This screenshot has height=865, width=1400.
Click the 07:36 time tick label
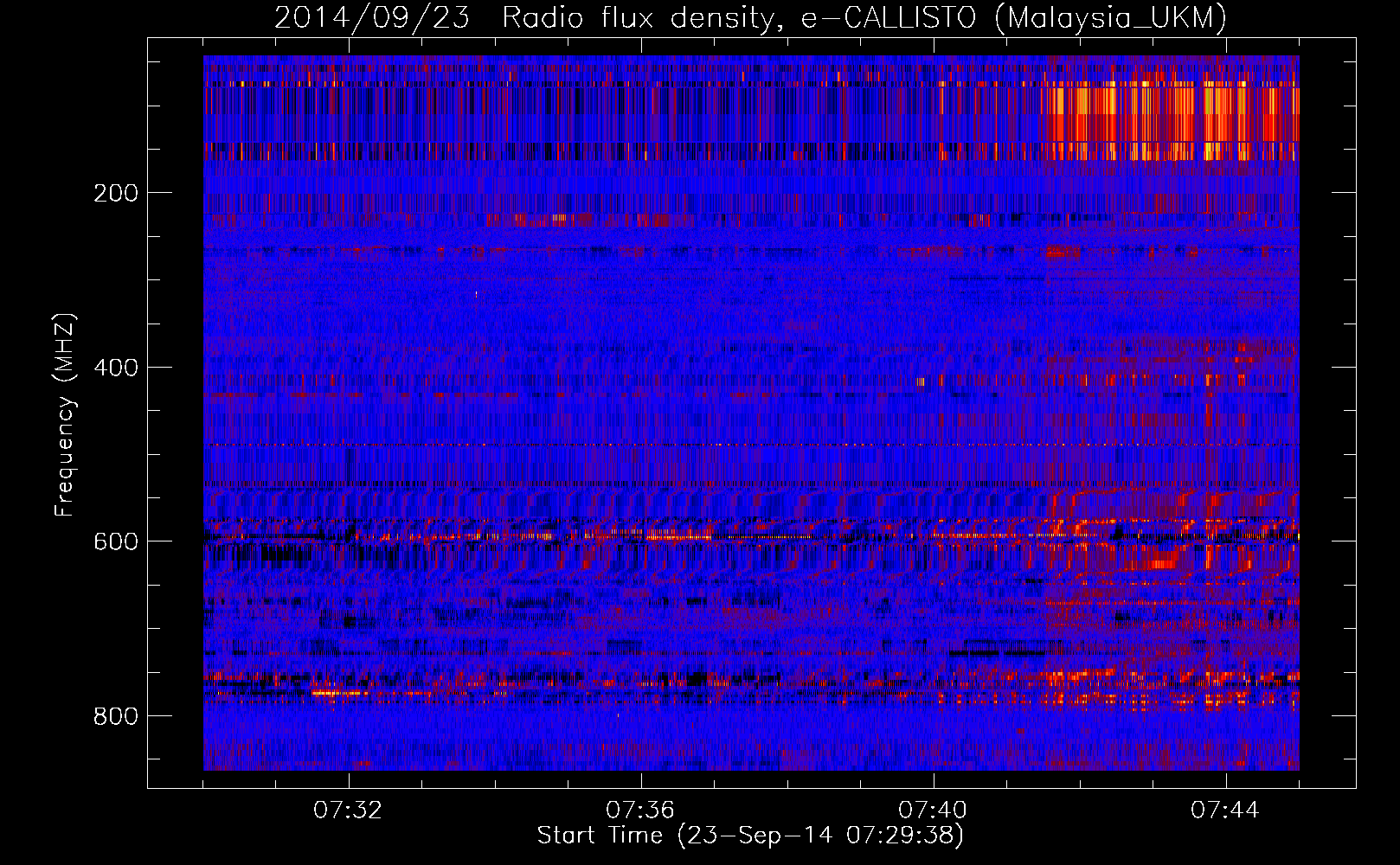[640, 811]
